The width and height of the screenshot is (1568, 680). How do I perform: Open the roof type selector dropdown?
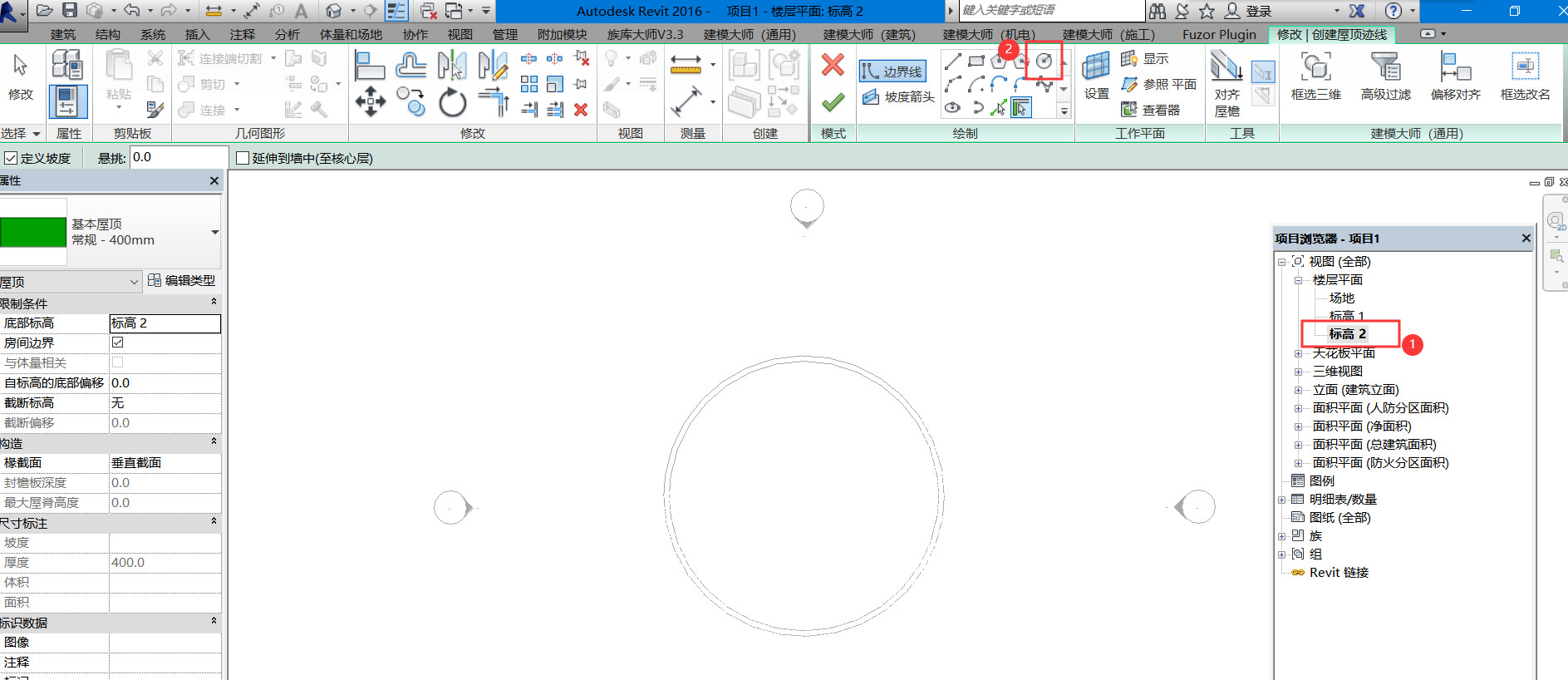coord(215,232)
